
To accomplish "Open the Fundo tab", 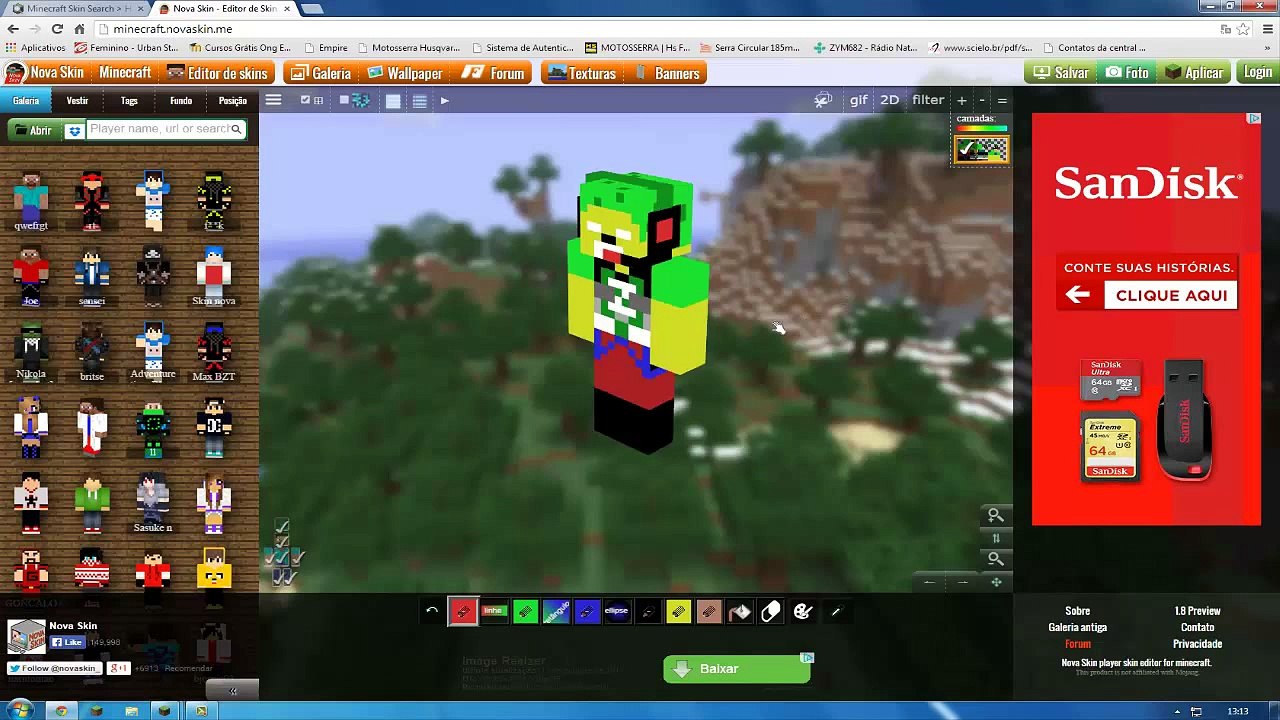I will tap(181, 101).
